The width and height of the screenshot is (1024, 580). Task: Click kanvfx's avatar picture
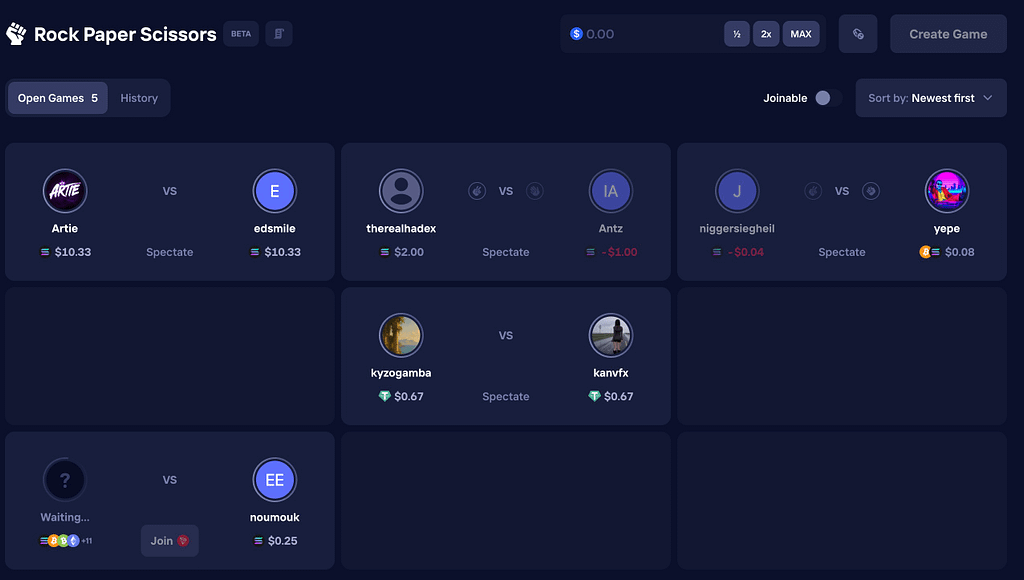click(x=611, y=335)
